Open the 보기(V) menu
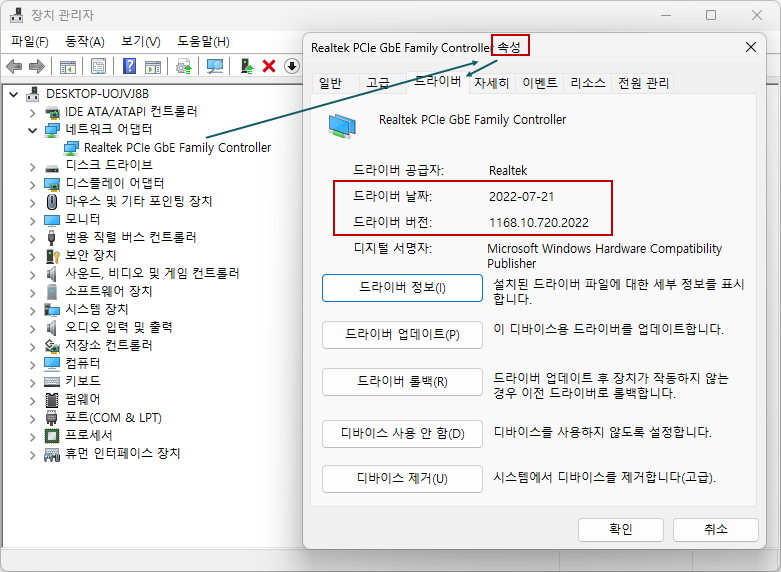 (x=140, y=41)
